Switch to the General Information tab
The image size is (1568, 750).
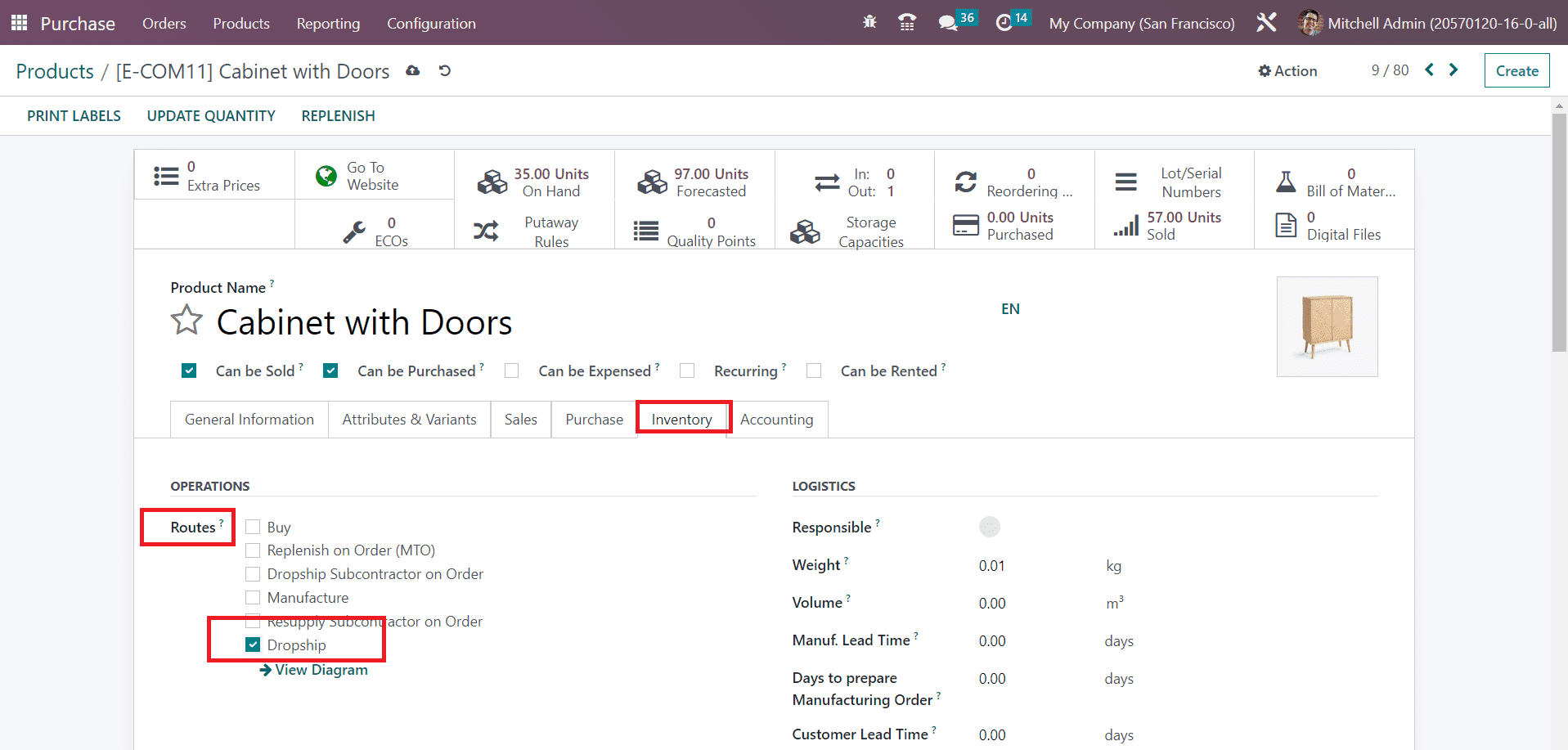coord(249,420)
